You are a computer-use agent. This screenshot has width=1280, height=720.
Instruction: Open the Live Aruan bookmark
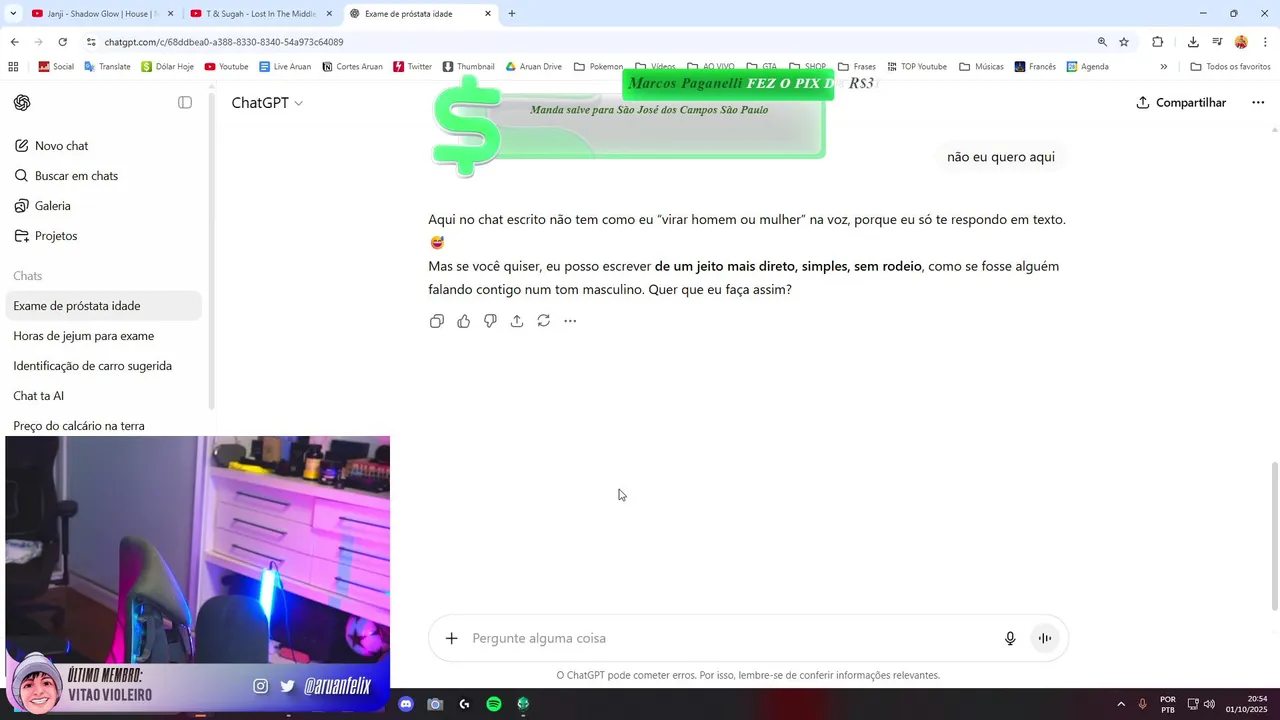point(285,67)
